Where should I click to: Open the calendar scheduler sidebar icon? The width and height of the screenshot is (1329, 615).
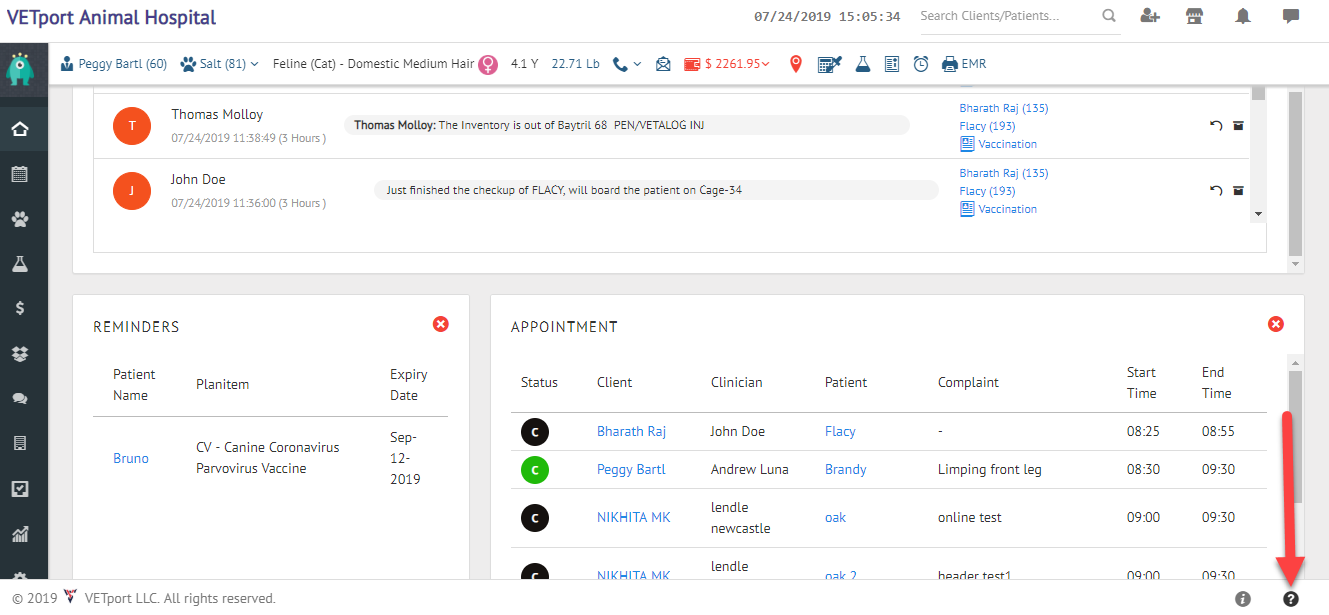tap(20, 174)
